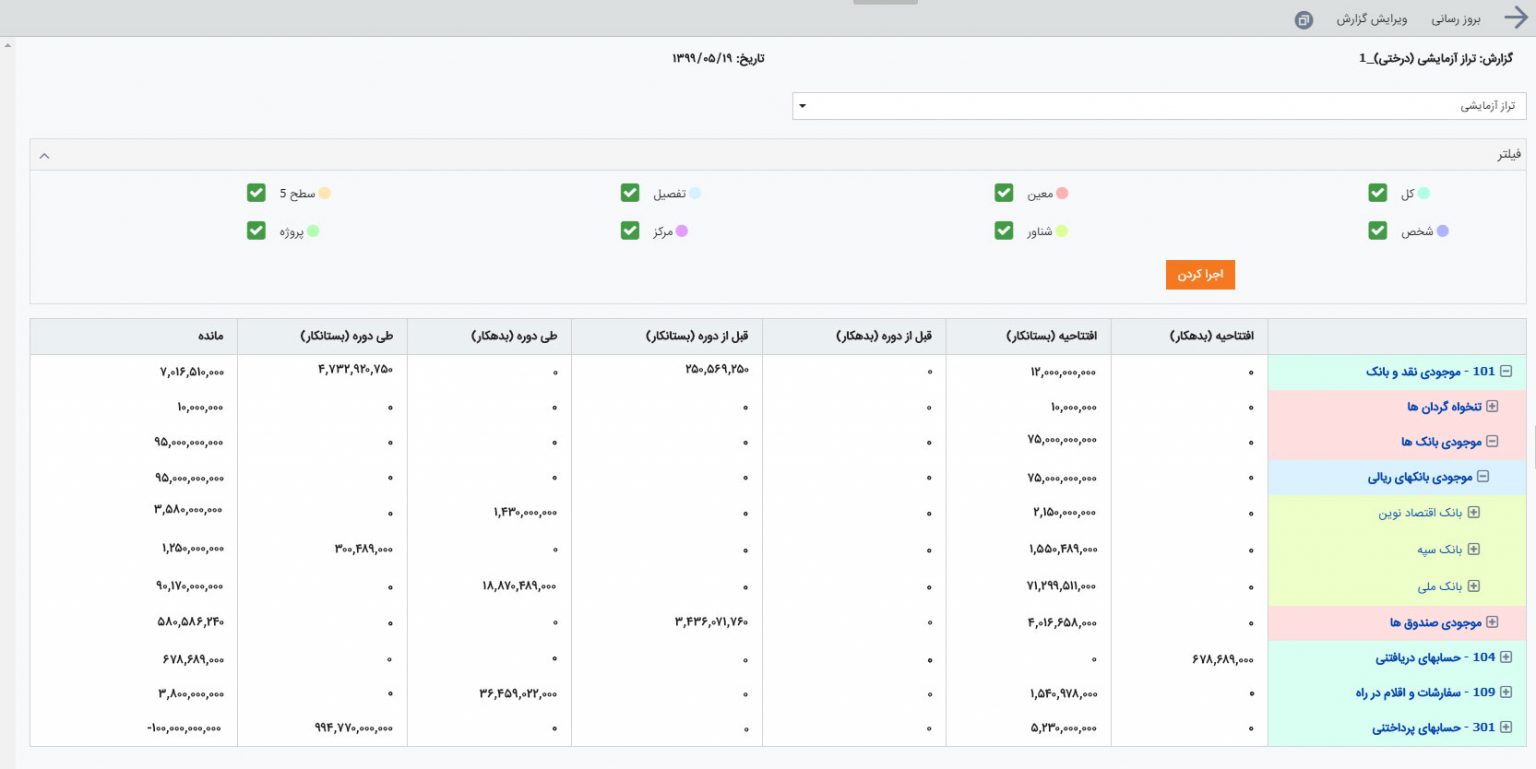Select the موجودی بانکهای ریالی account label

[x=1420, y=477]
